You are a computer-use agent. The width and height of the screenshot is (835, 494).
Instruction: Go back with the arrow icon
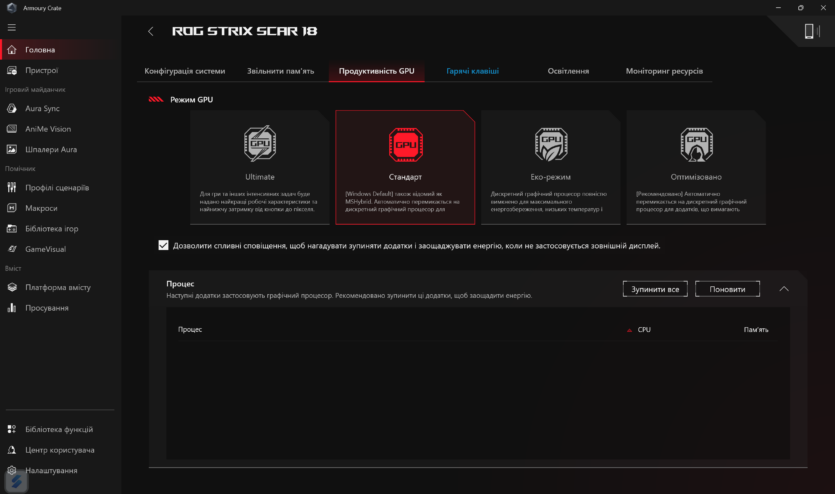tap(151, 31)
